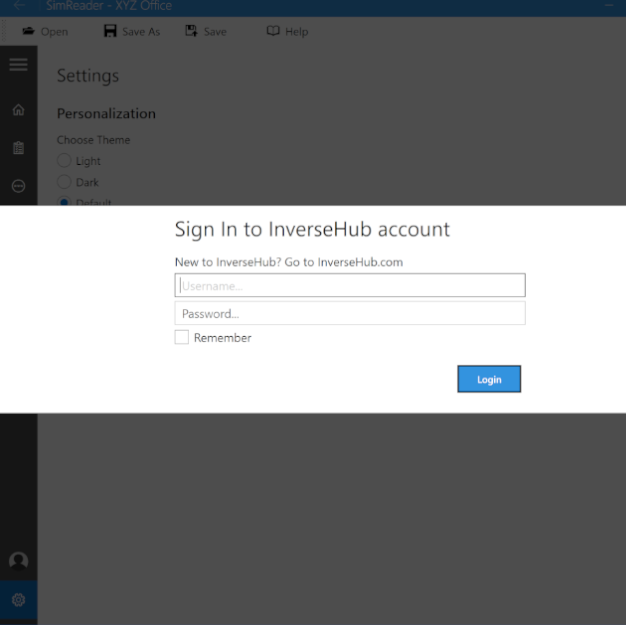Select the Dark theme radio button
626x625 pixels.
(64, 182)
